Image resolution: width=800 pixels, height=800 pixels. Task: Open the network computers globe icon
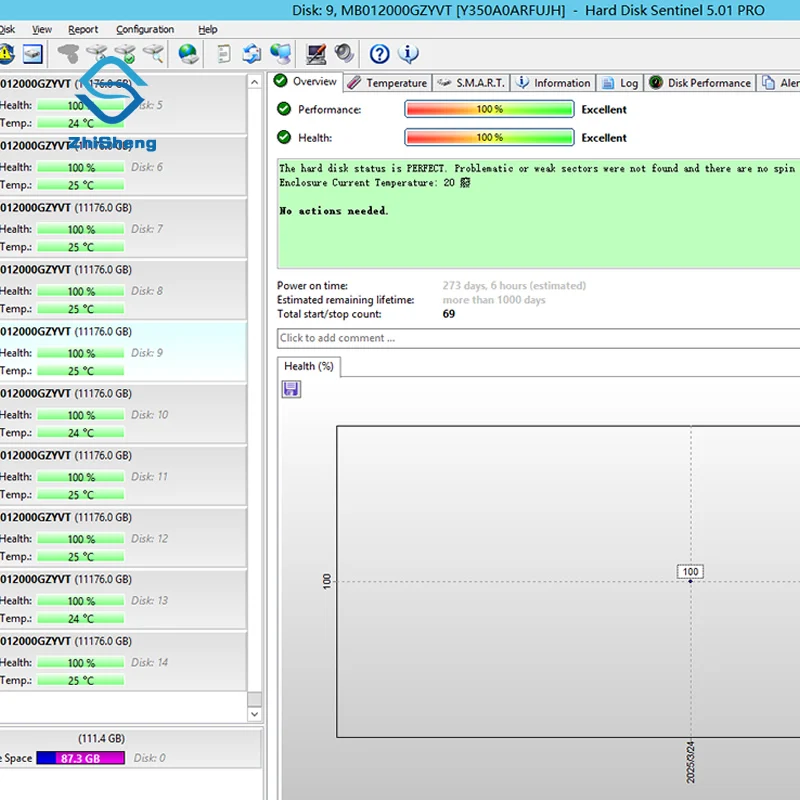click(281, 54)
